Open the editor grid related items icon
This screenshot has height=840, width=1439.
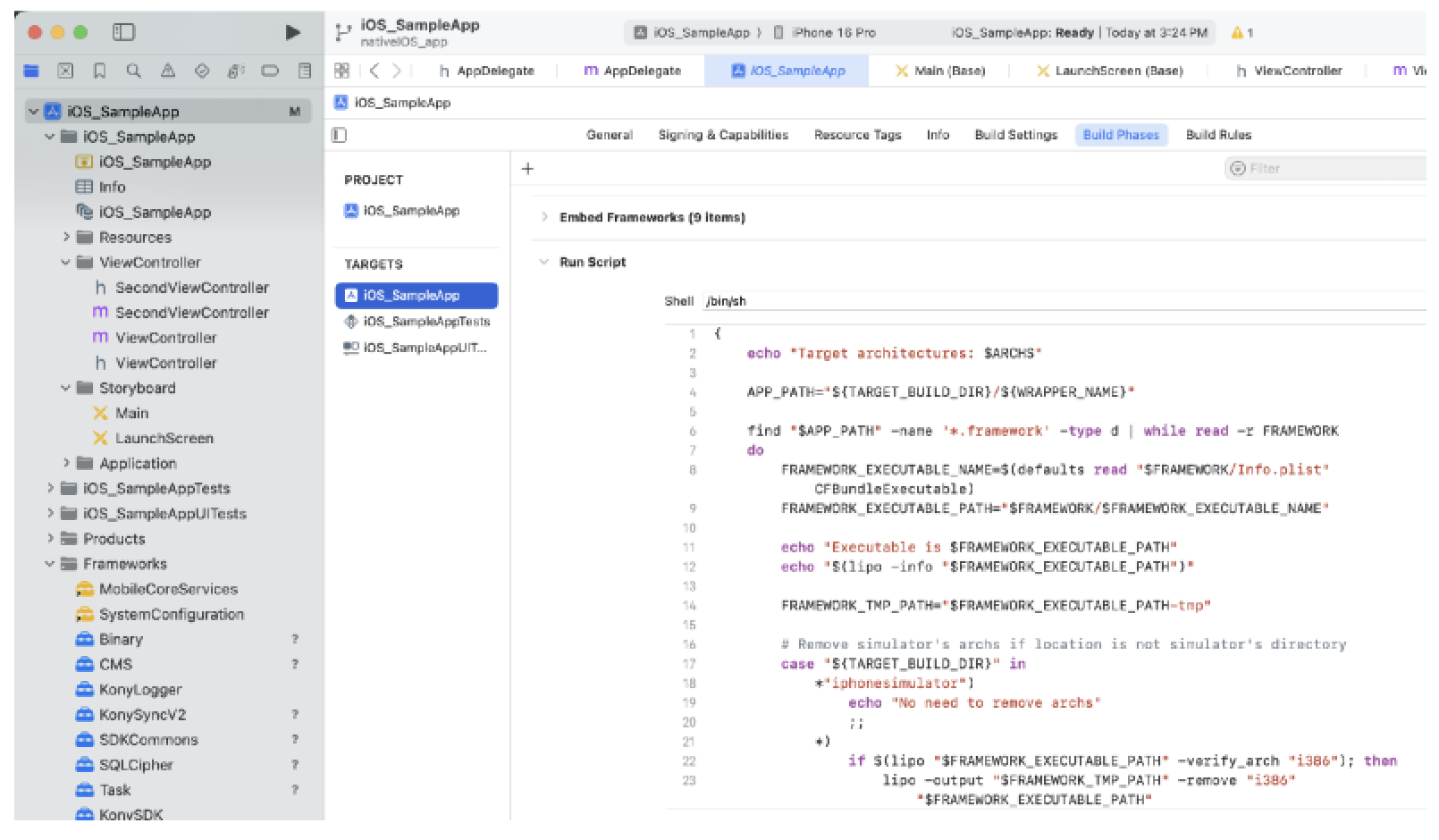pyautogui.click(x=341, y=71)
